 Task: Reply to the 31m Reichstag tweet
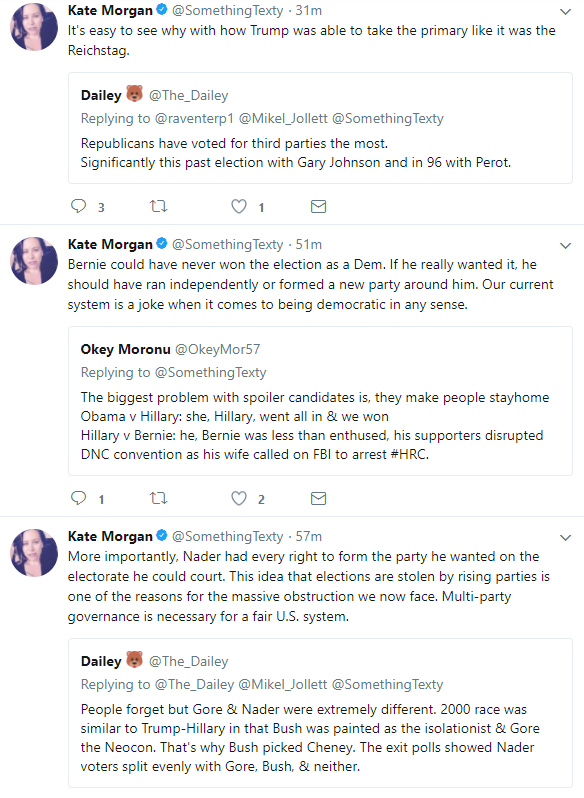[78, 206]
